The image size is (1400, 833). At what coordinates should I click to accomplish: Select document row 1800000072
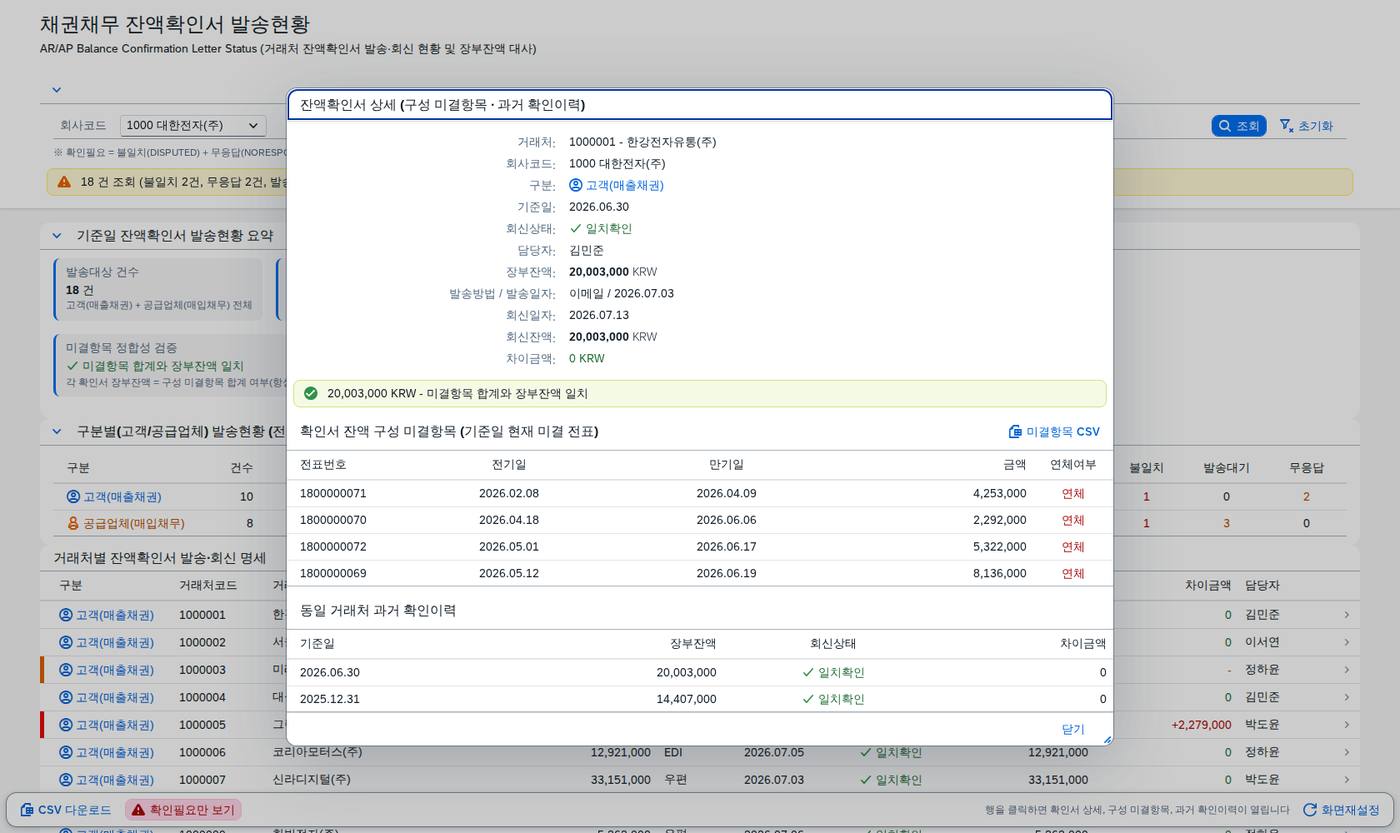tap(699, 547)
